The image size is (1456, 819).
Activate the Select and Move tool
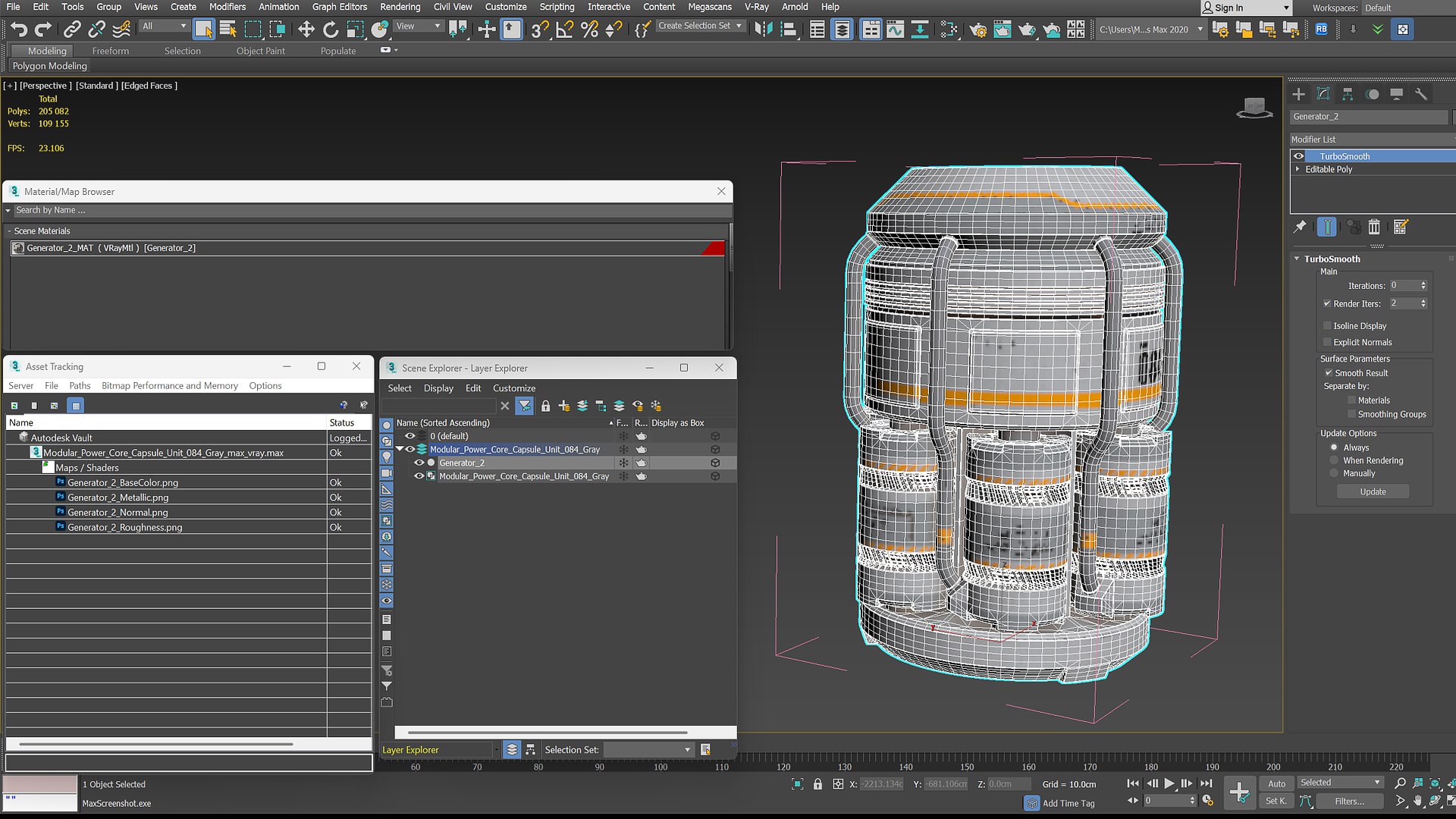coord(306,29)
